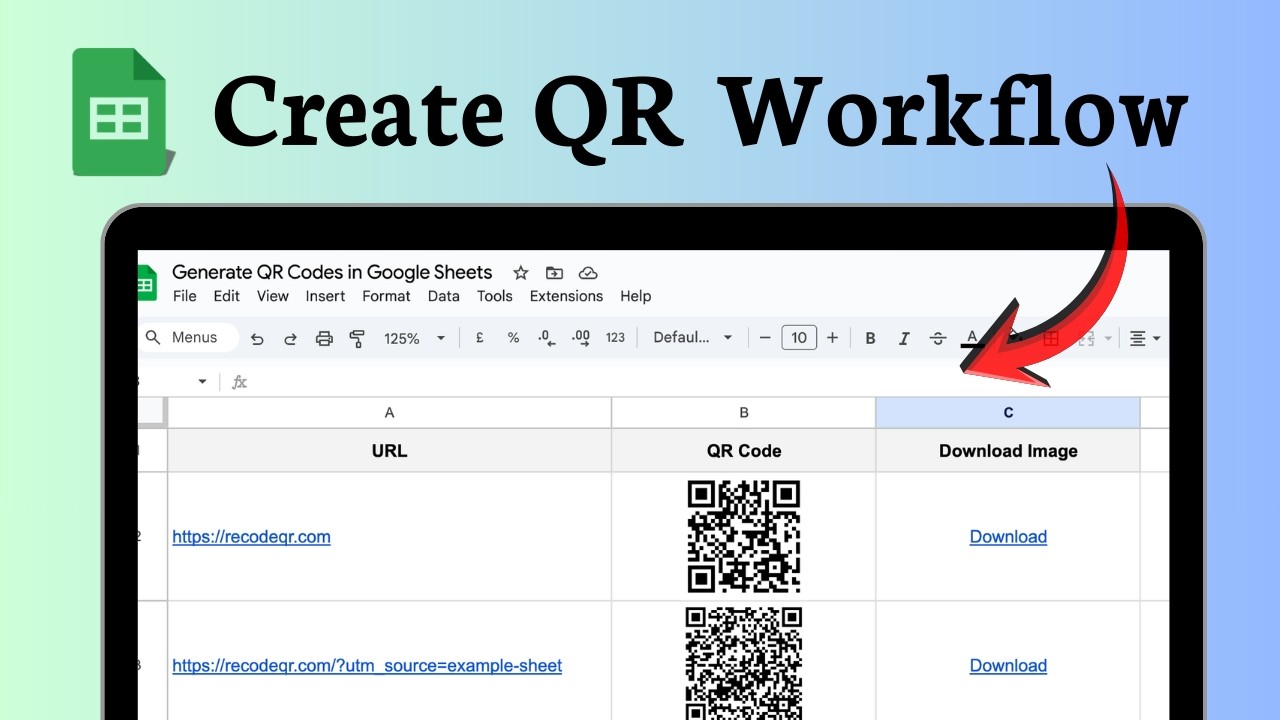
Task: Open the 123 number formats menu
Action: click(x=615, y=338)
